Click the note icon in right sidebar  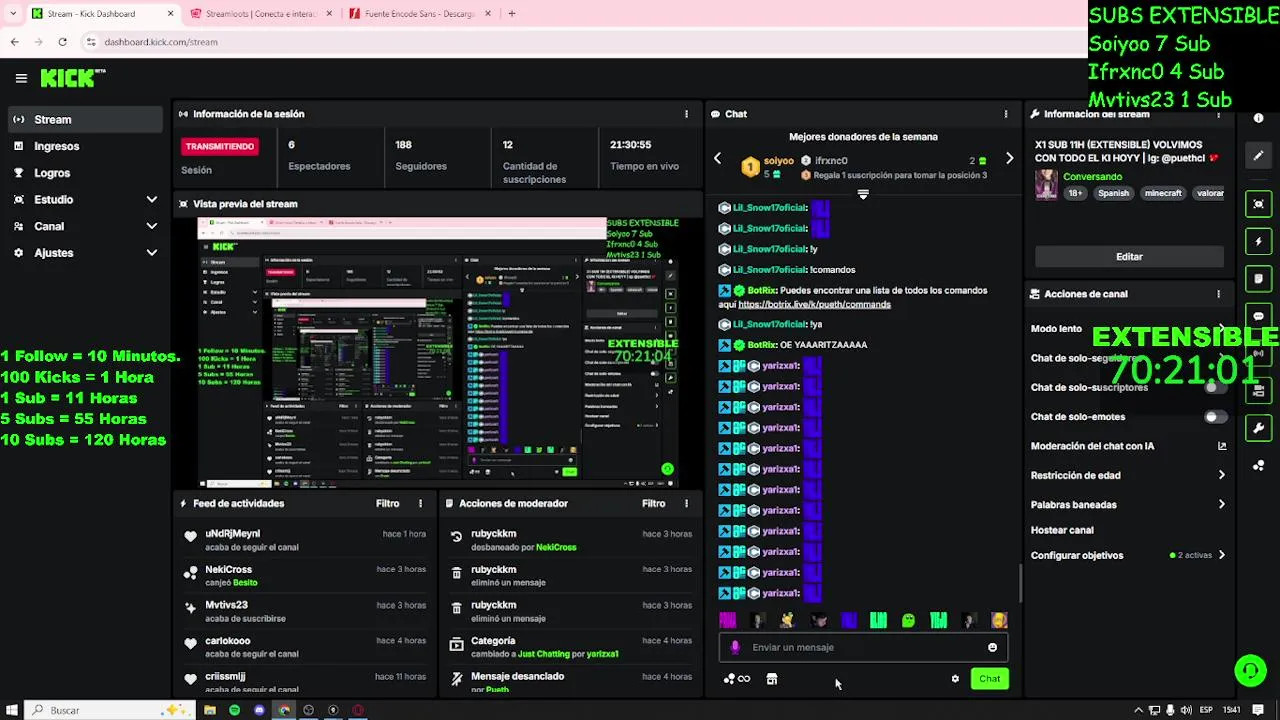click(1258, 278)
